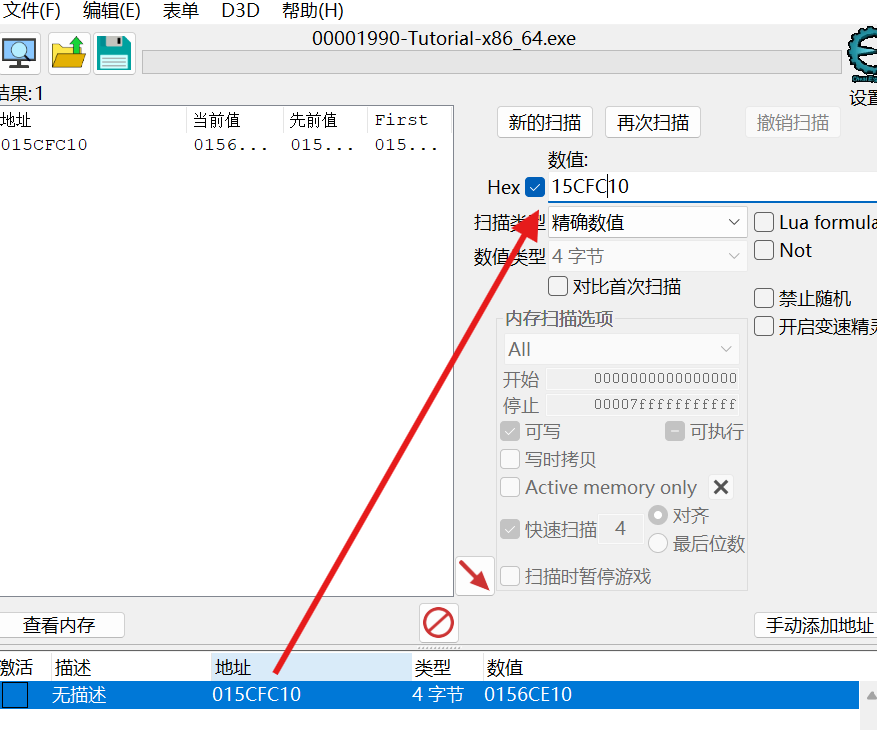Sort results by 地址 column header

93,120
